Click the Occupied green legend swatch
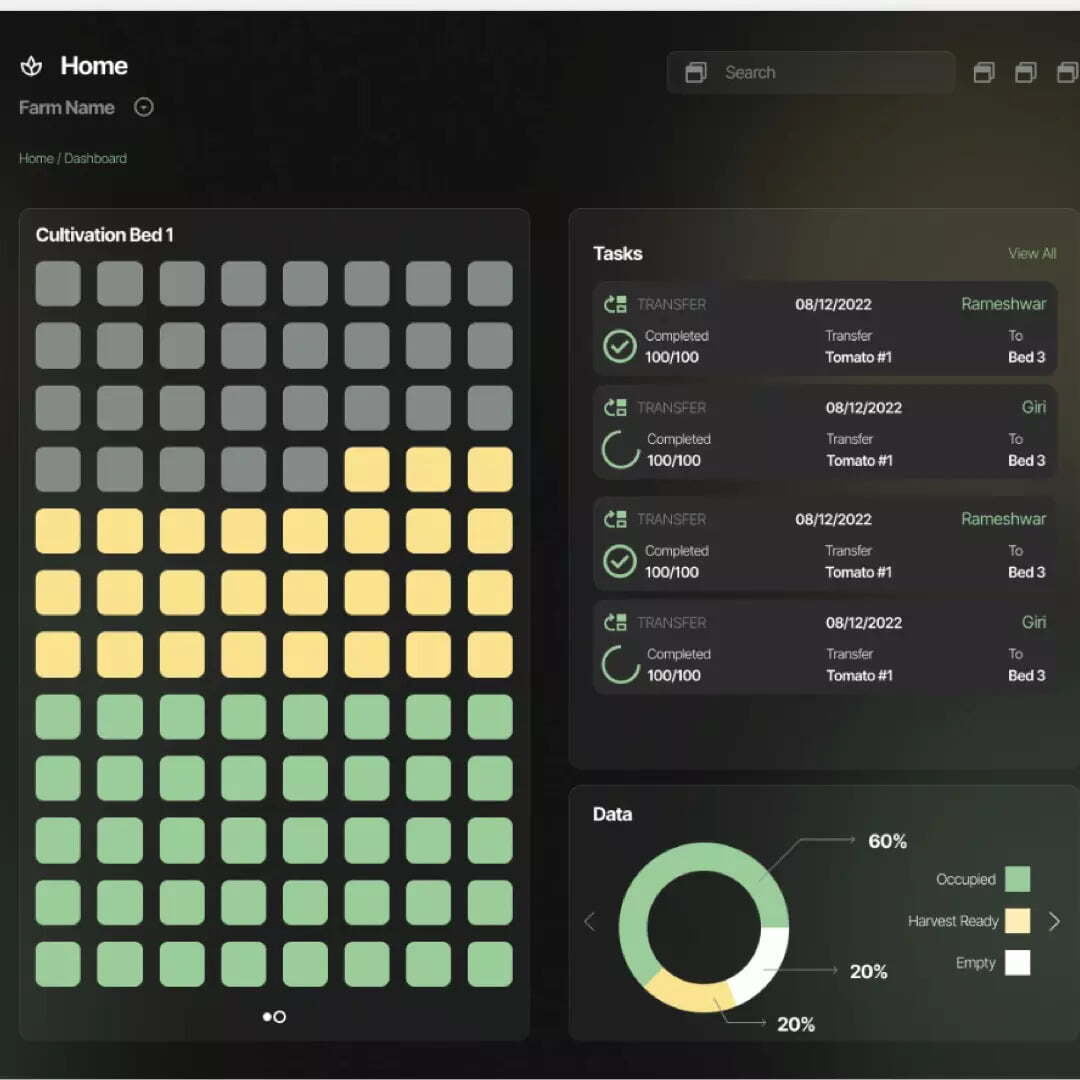The image size is (1080, 1080). click(x=1017, y=879)
